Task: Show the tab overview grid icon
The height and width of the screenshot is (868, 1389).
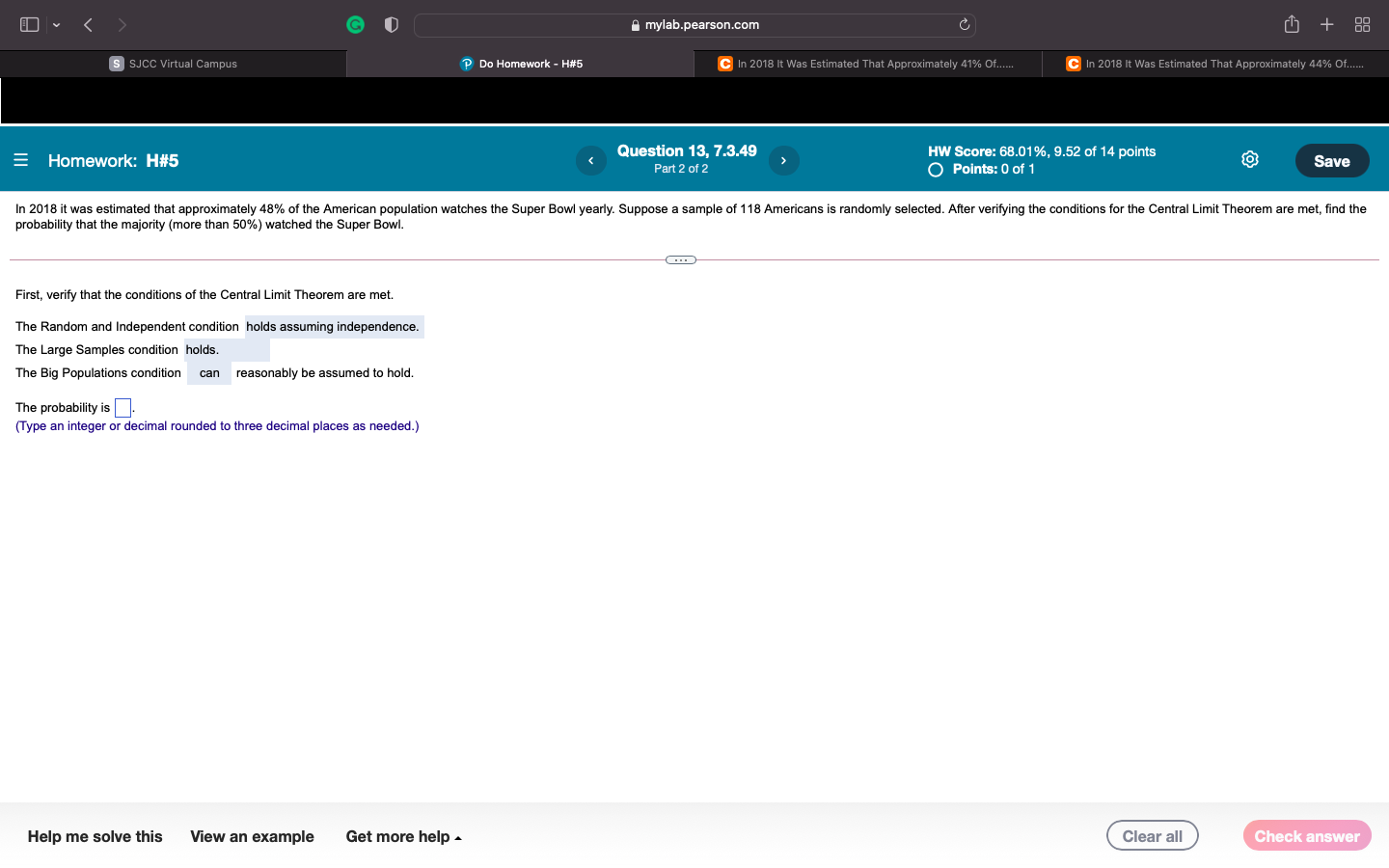Action: click(x=1362, y=25)
